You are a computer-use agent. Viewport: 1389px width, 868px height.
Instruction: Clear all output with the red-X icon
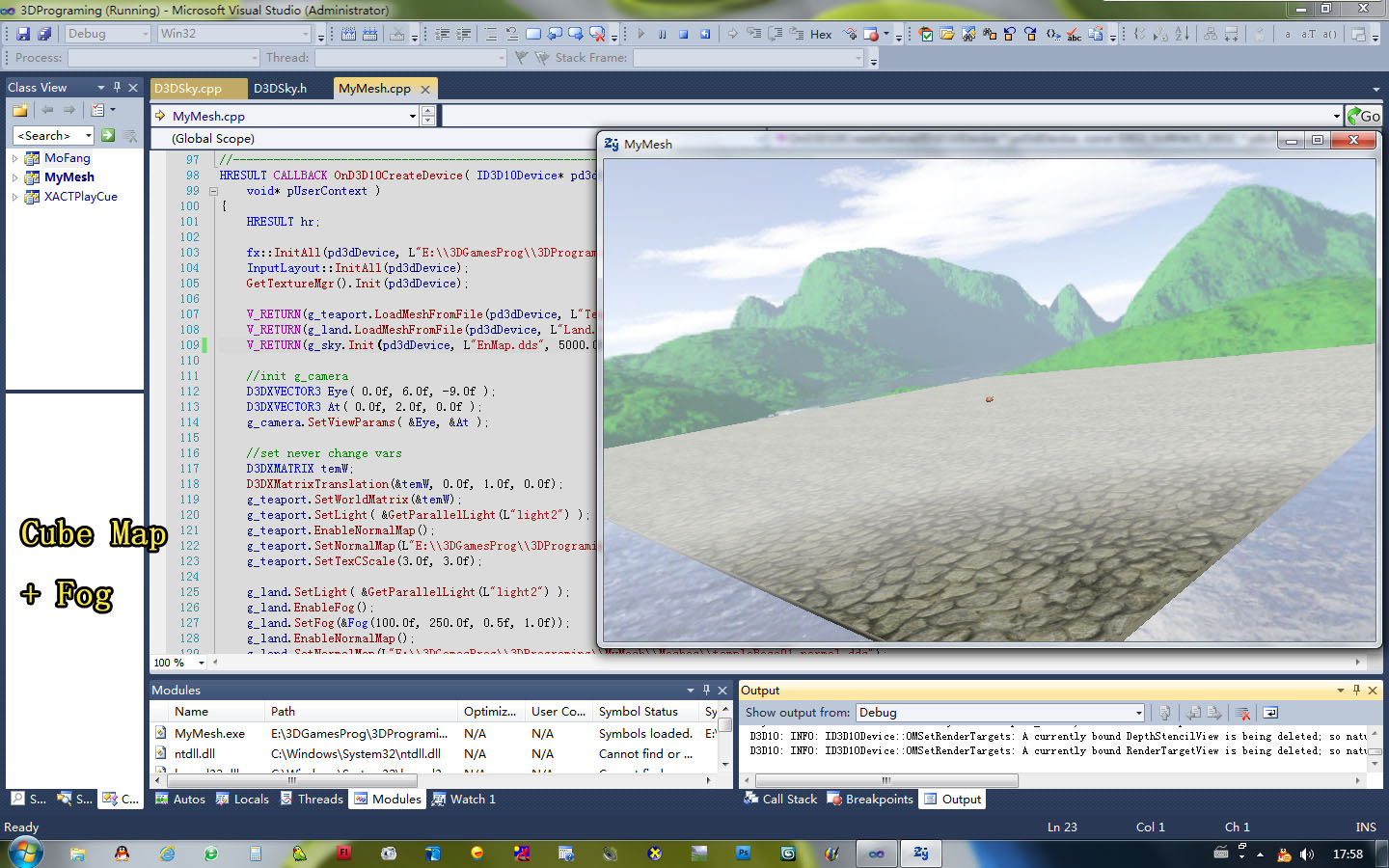[1242, 713]
